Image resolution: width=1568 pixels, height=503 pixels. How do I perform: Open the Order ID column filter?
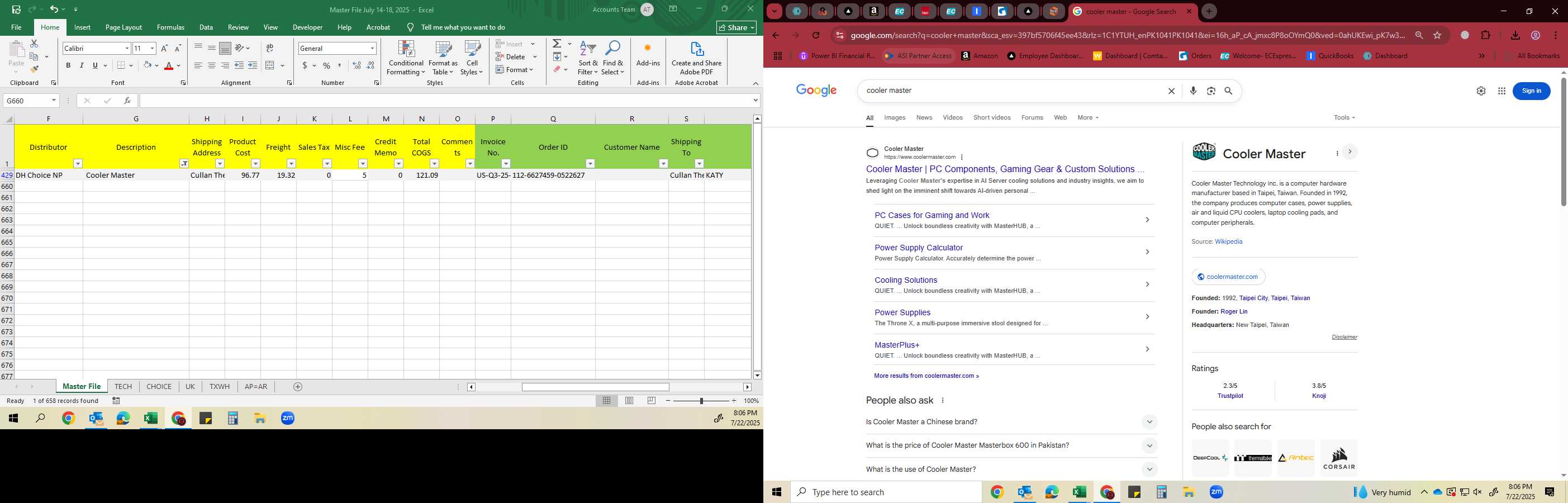coord(590,164)
